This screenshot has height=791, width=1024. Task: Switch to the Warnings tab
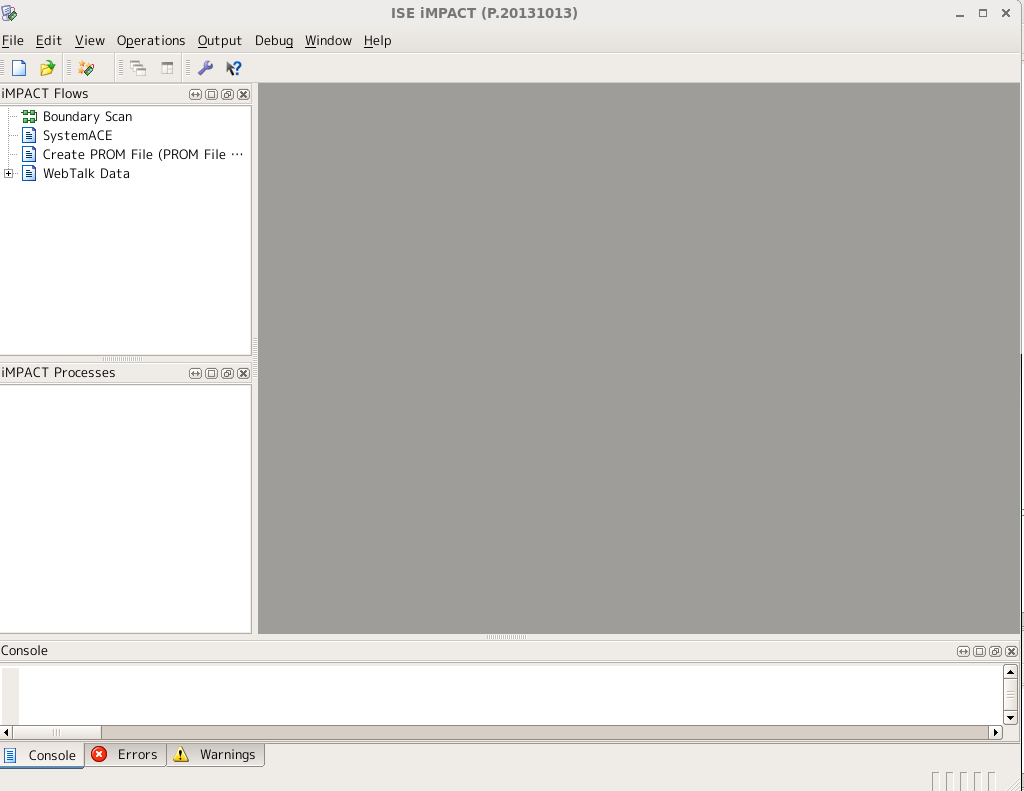click(215, 755)
